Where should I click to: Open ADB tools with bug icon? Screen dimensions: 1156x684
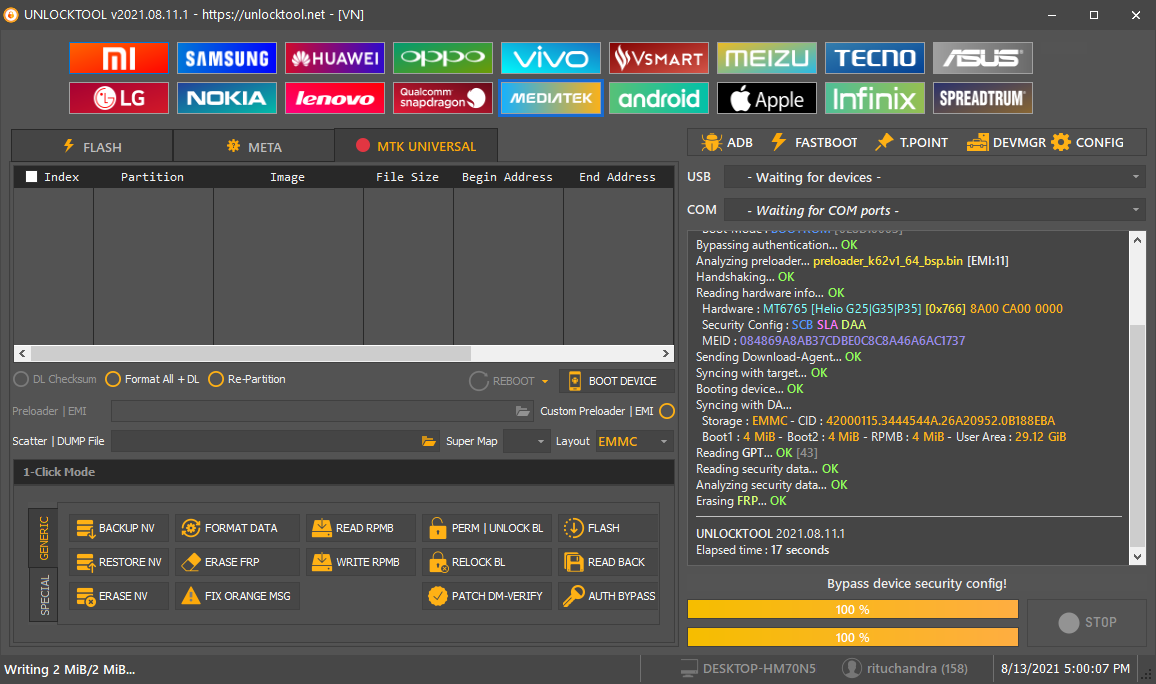[727, 142]
